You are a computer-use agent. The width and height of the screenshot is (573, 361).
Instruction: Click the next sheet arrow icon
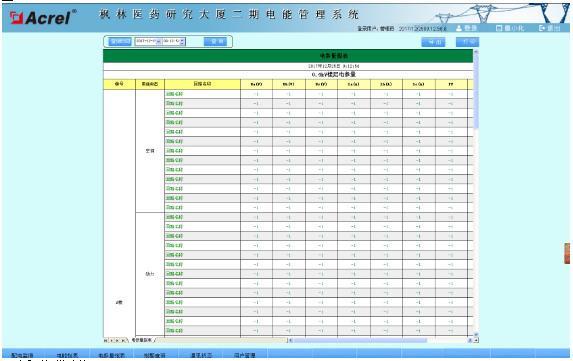[x=117, y=340]
